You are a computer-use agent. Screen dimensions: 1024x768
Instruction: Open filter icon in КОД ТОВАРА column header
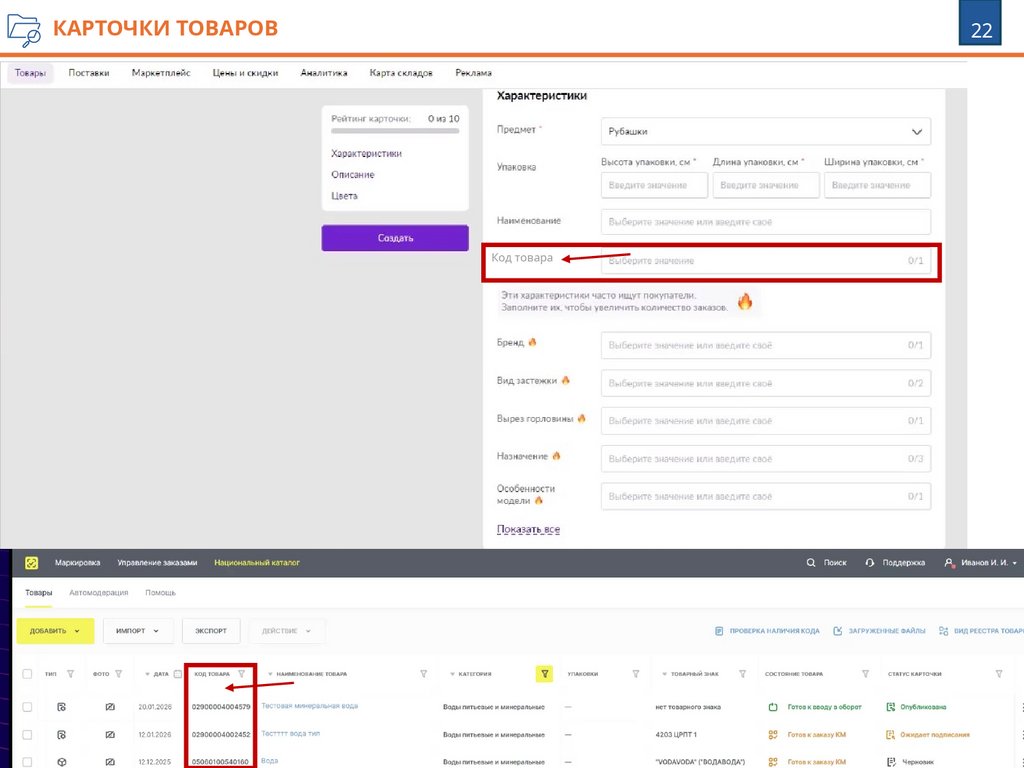[x=241, y=673]
